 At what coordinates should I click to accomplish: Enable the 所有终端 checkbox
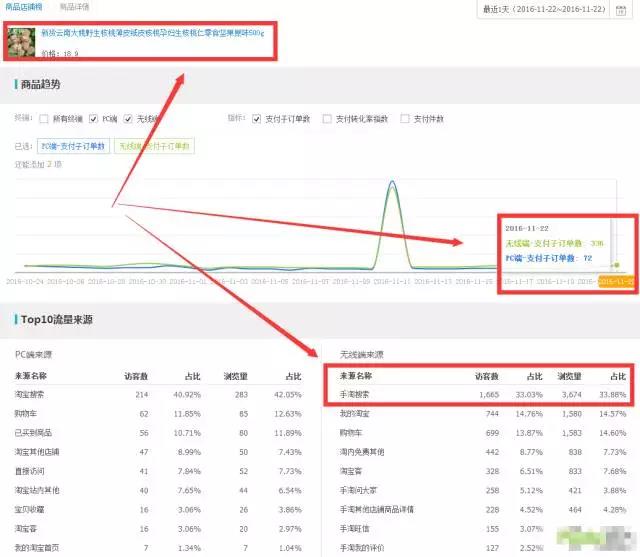click(45, 118)
